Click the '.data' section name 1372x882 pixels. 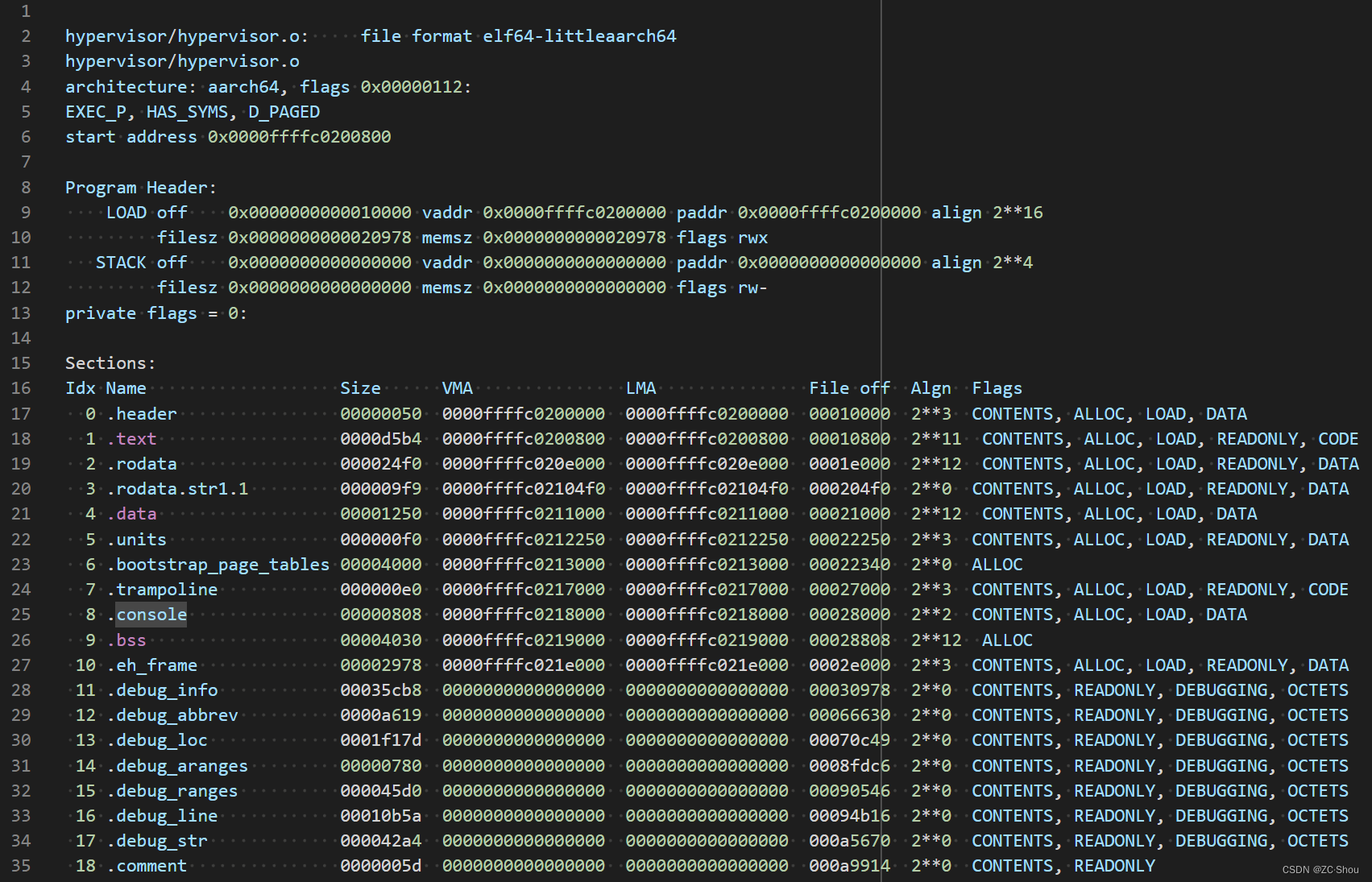131,513
